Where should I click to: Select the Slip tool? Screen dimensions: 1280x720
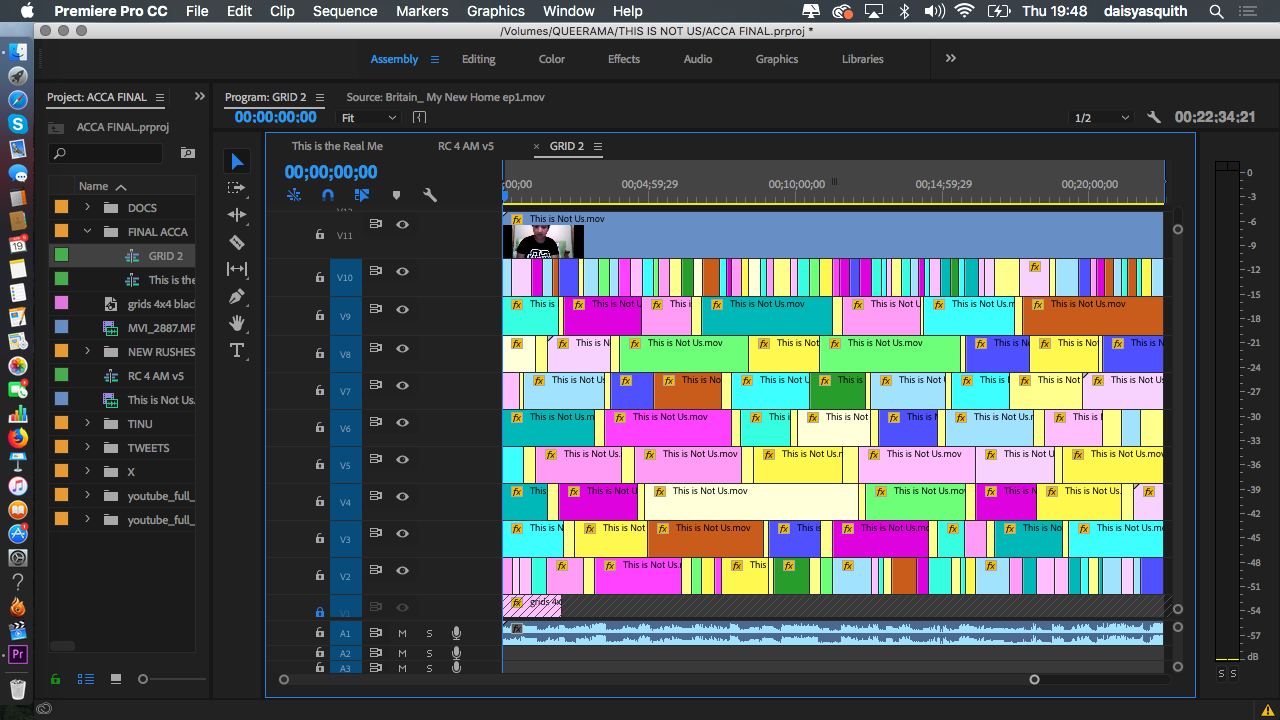point(237,269)
